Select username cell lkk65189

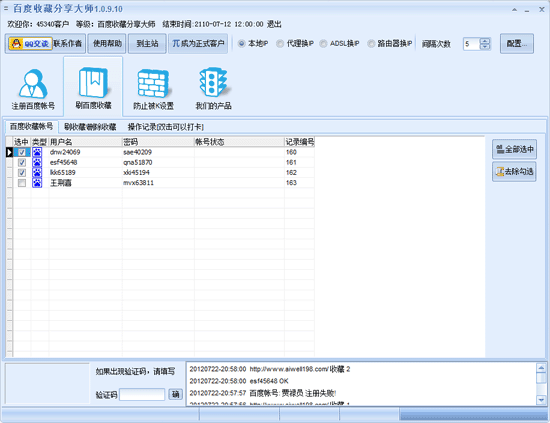(x=86, y=173)
